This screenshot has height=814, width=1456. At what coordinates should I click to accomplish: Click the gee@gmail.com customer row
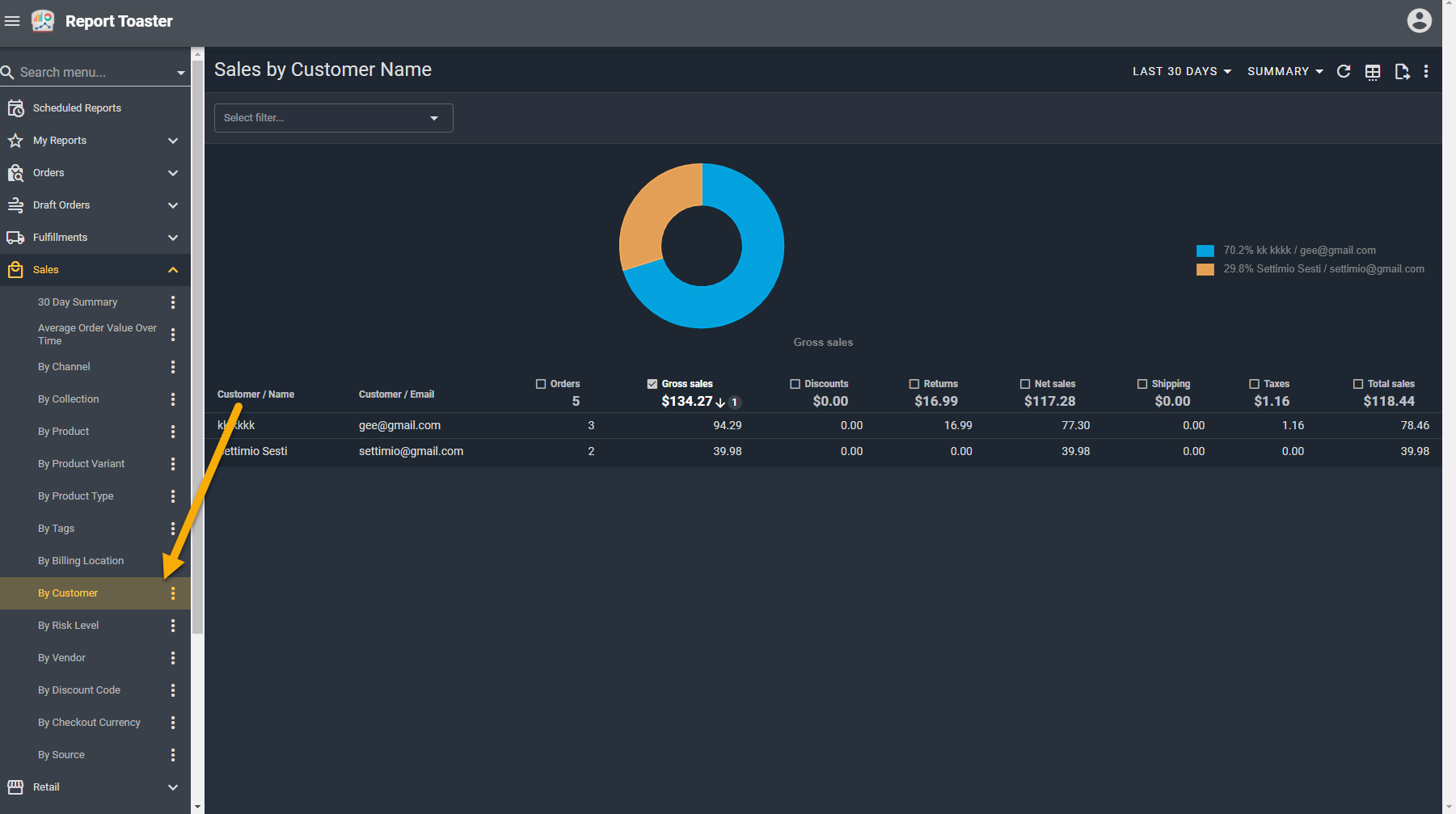click(399, 425)
